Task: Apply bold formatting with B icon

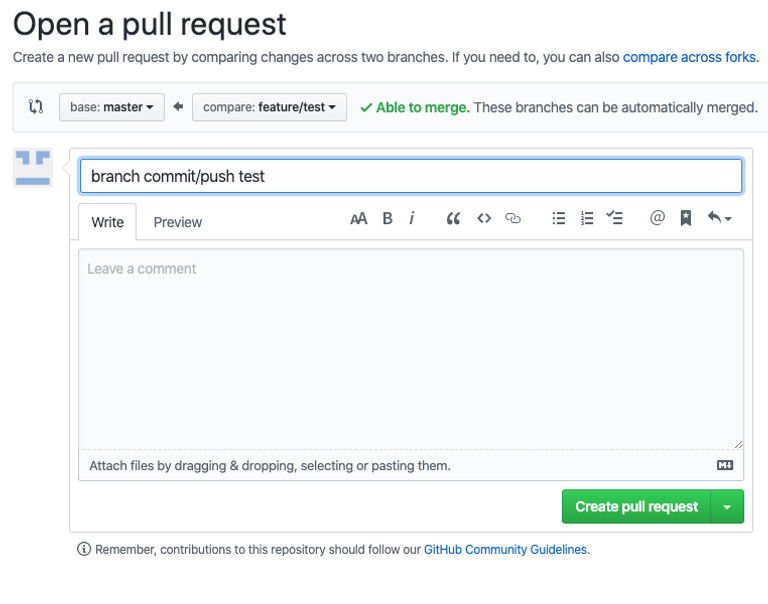Action: (x=387, y=218)
